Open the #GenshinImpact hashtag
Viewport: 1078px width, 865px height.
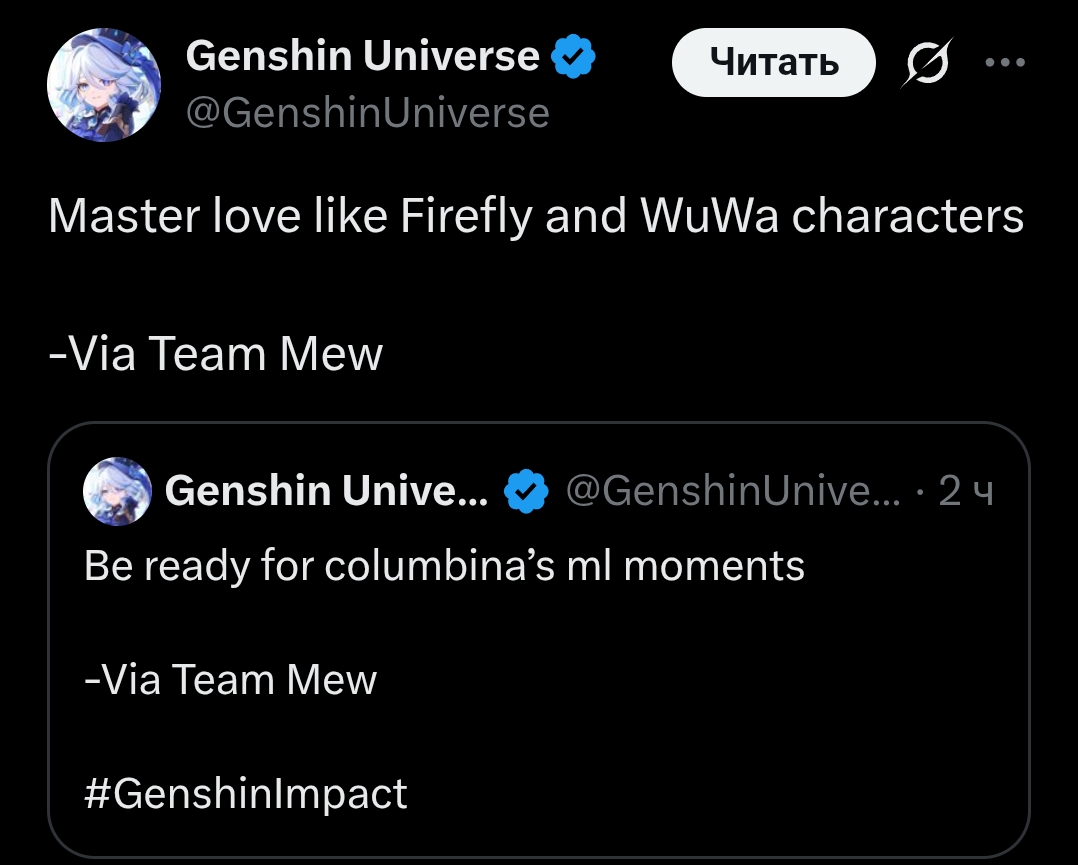tap(246, 794)
